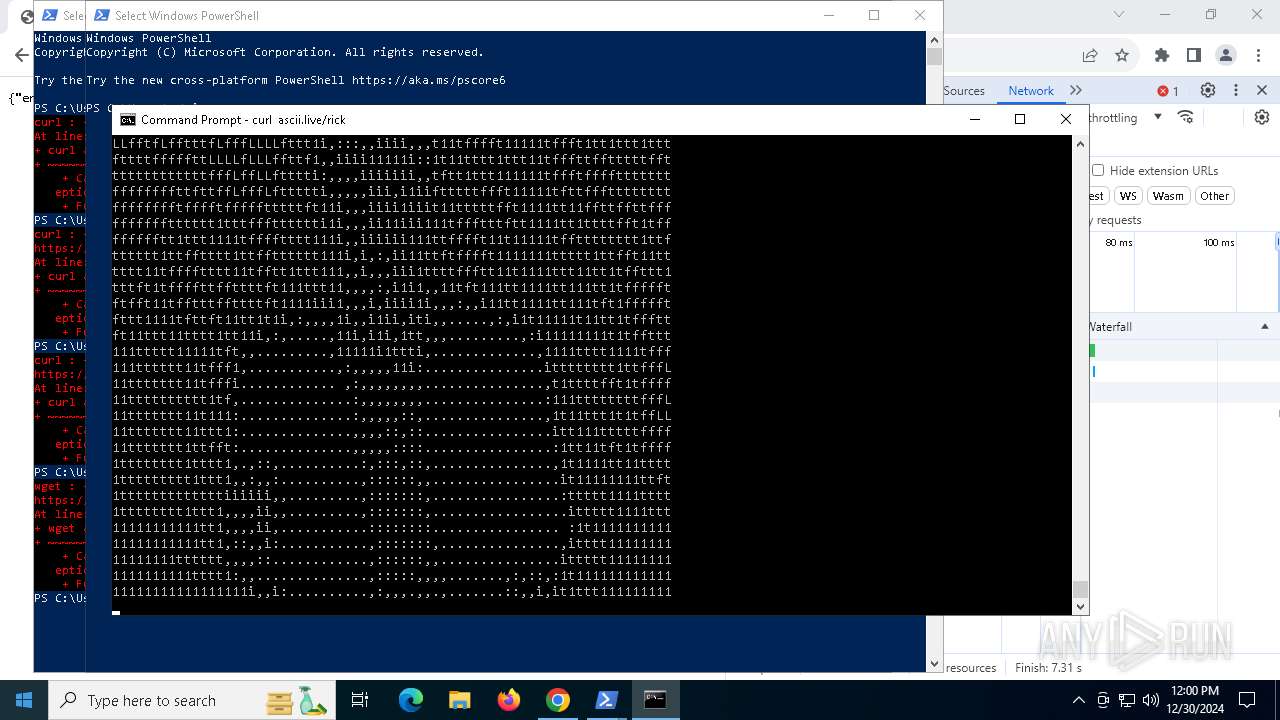Minimize the front PowerShell window

coord(828,15)
